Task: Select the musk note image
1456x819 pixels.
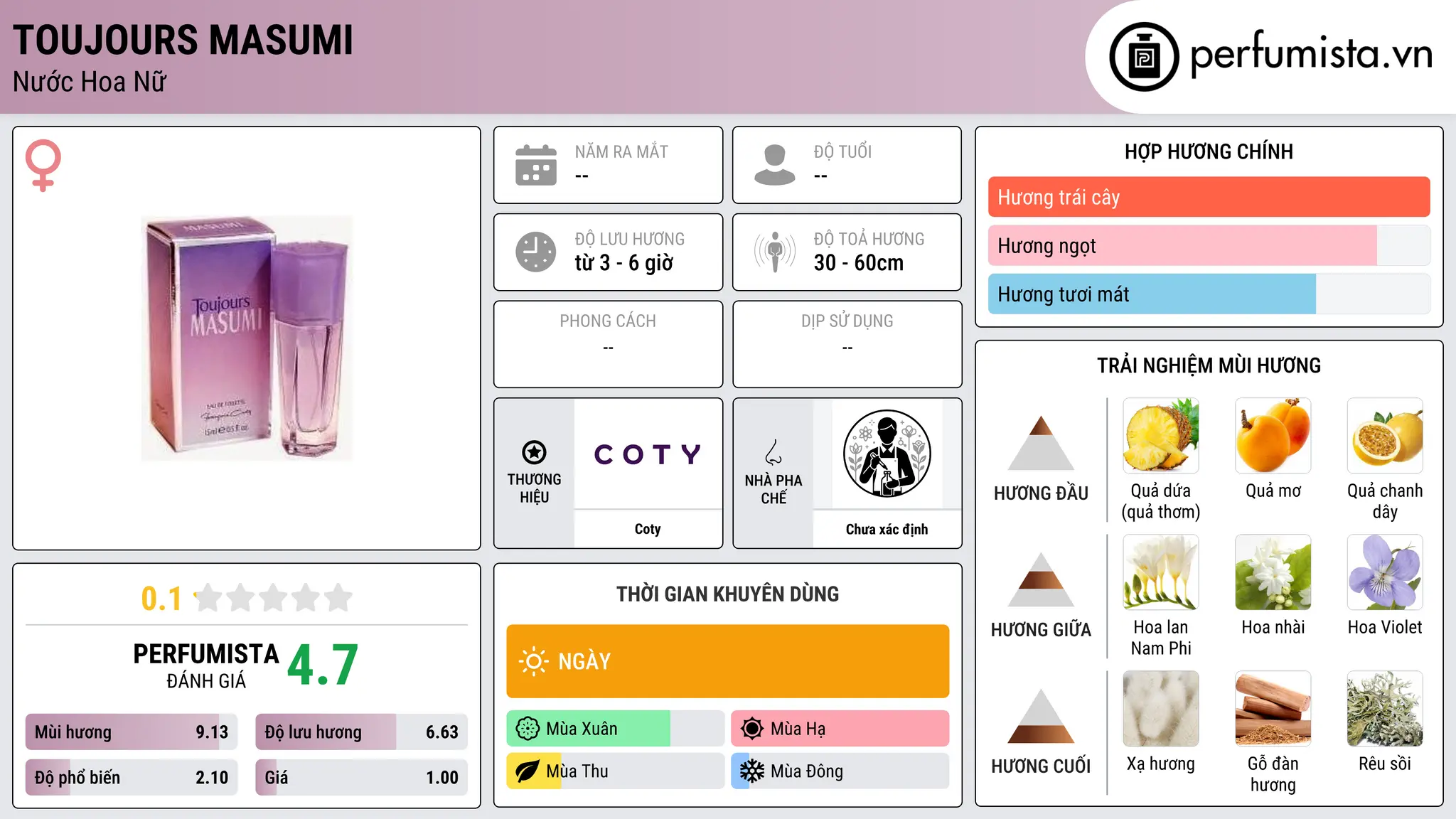Action: (1161, 709)
